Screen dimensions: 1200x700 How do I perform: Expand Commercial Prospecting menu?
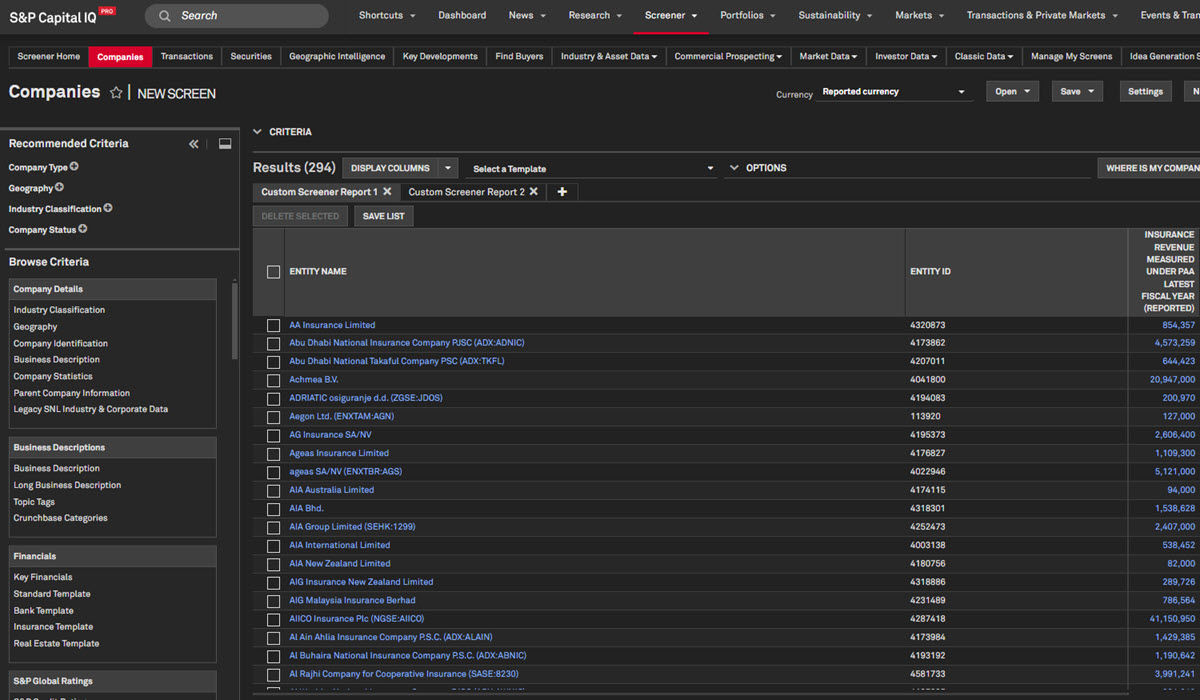click(728, 57)
